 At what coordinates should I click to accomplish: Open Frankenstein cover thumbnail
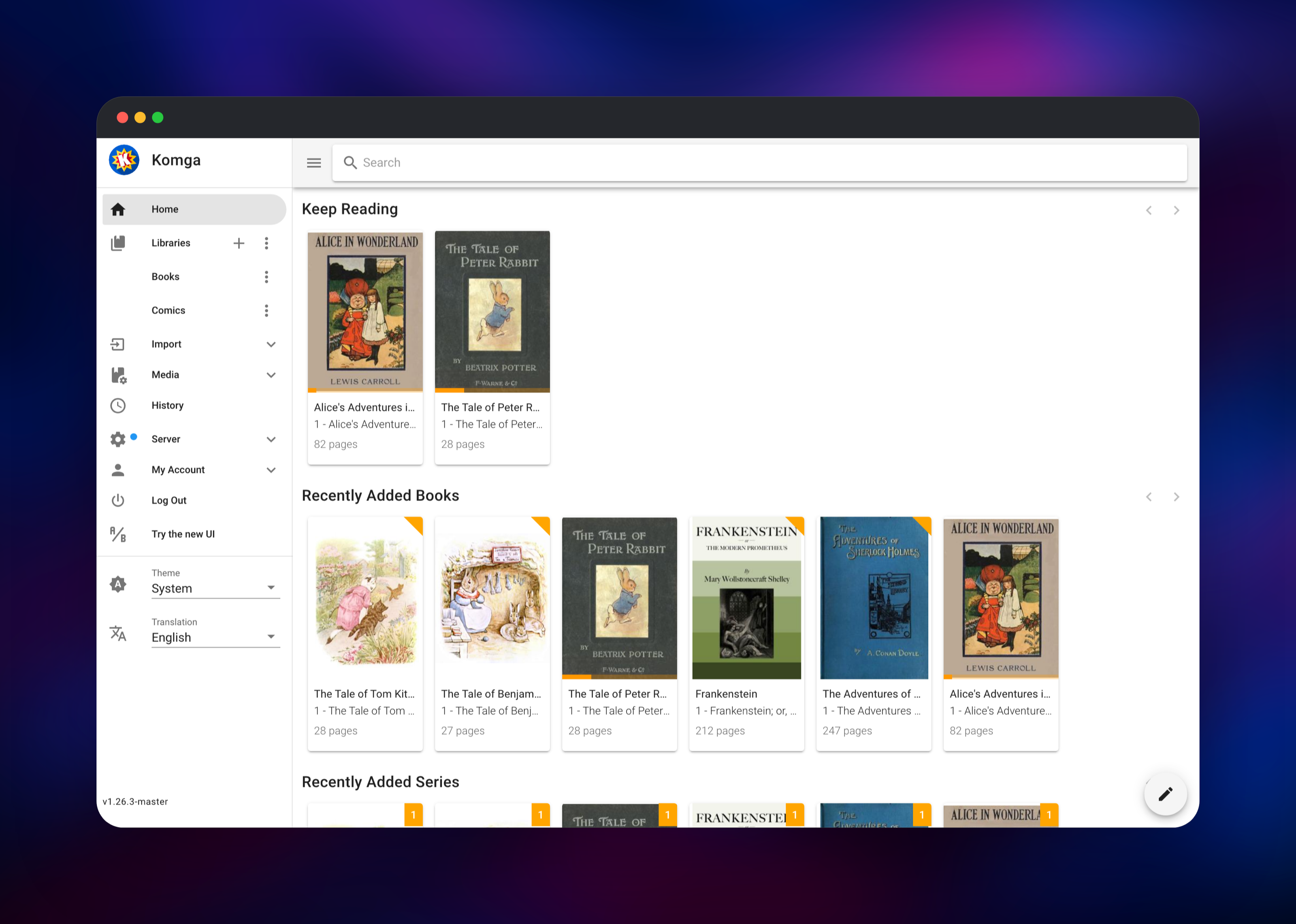747,598
